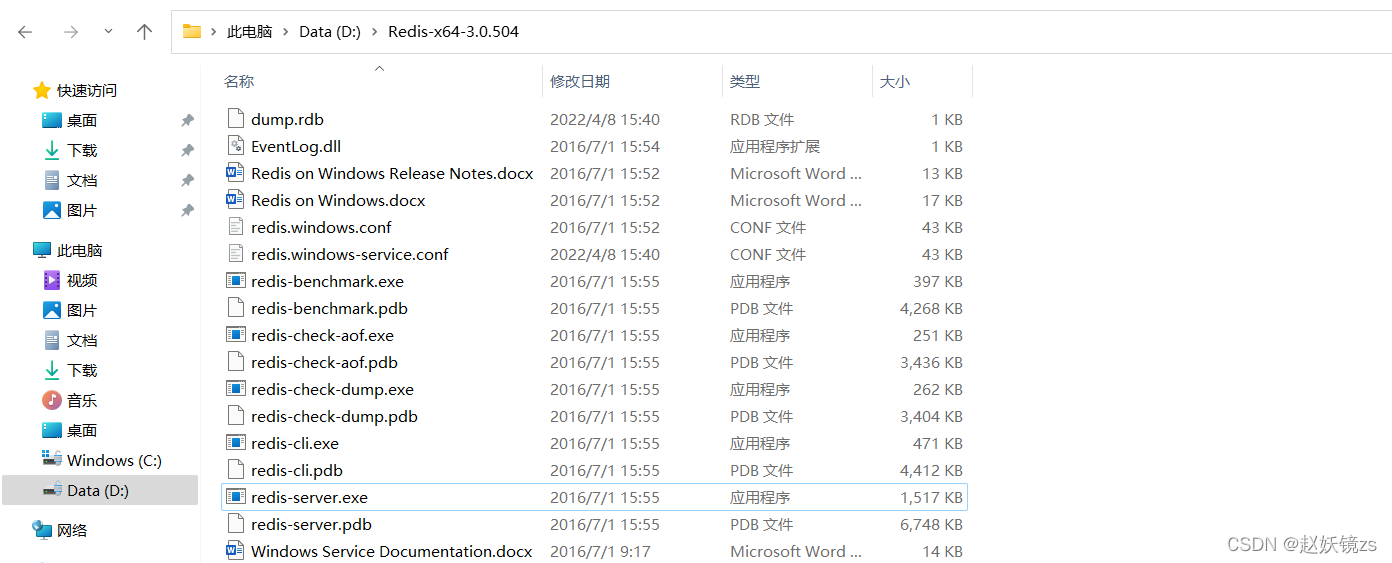Click the redis-cli.exe file icon

point(236,443)
